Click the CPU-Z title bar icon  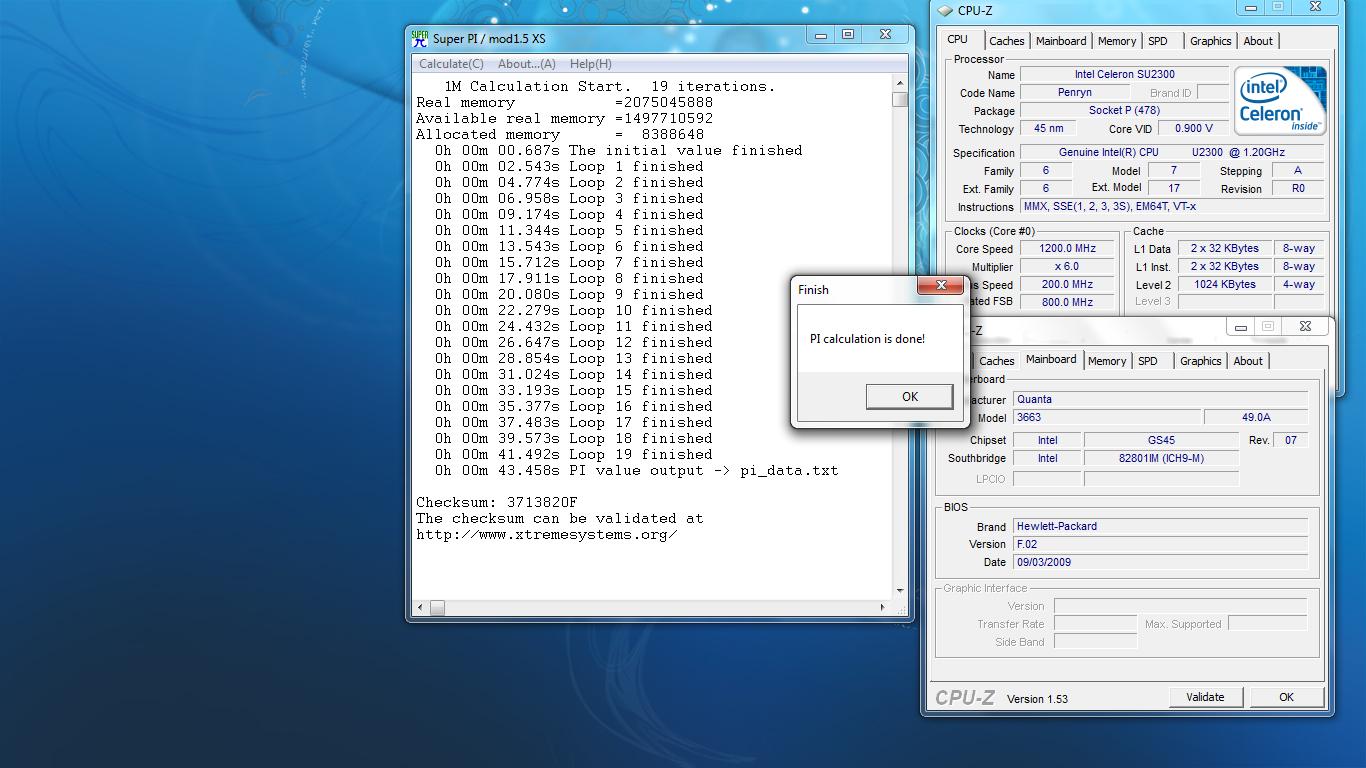pos(945,11)
